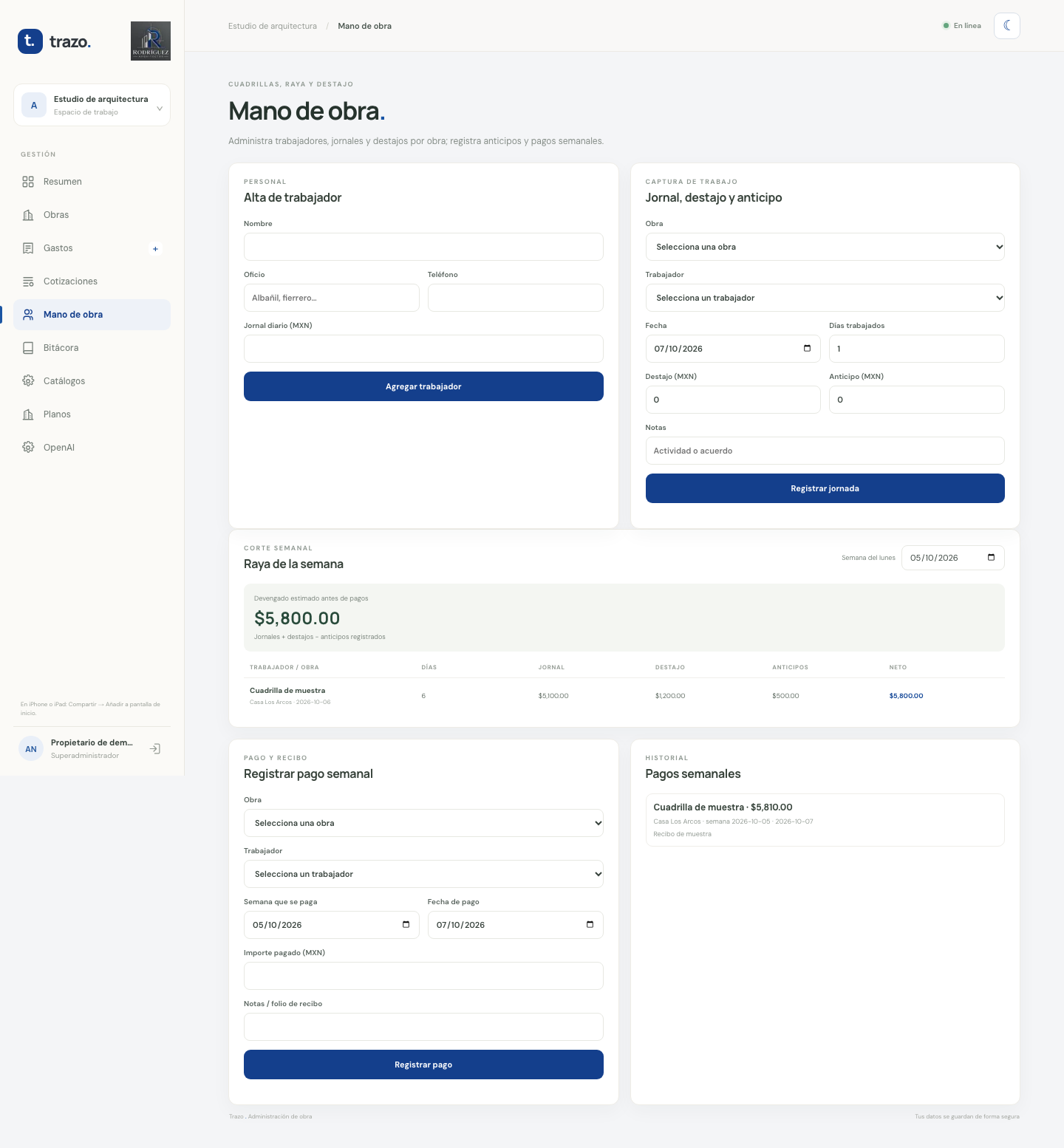Open the Trabajador dropdown in Registrar pago semanal
Viewport: 1064px width, 1148px height.
(423, 874)
